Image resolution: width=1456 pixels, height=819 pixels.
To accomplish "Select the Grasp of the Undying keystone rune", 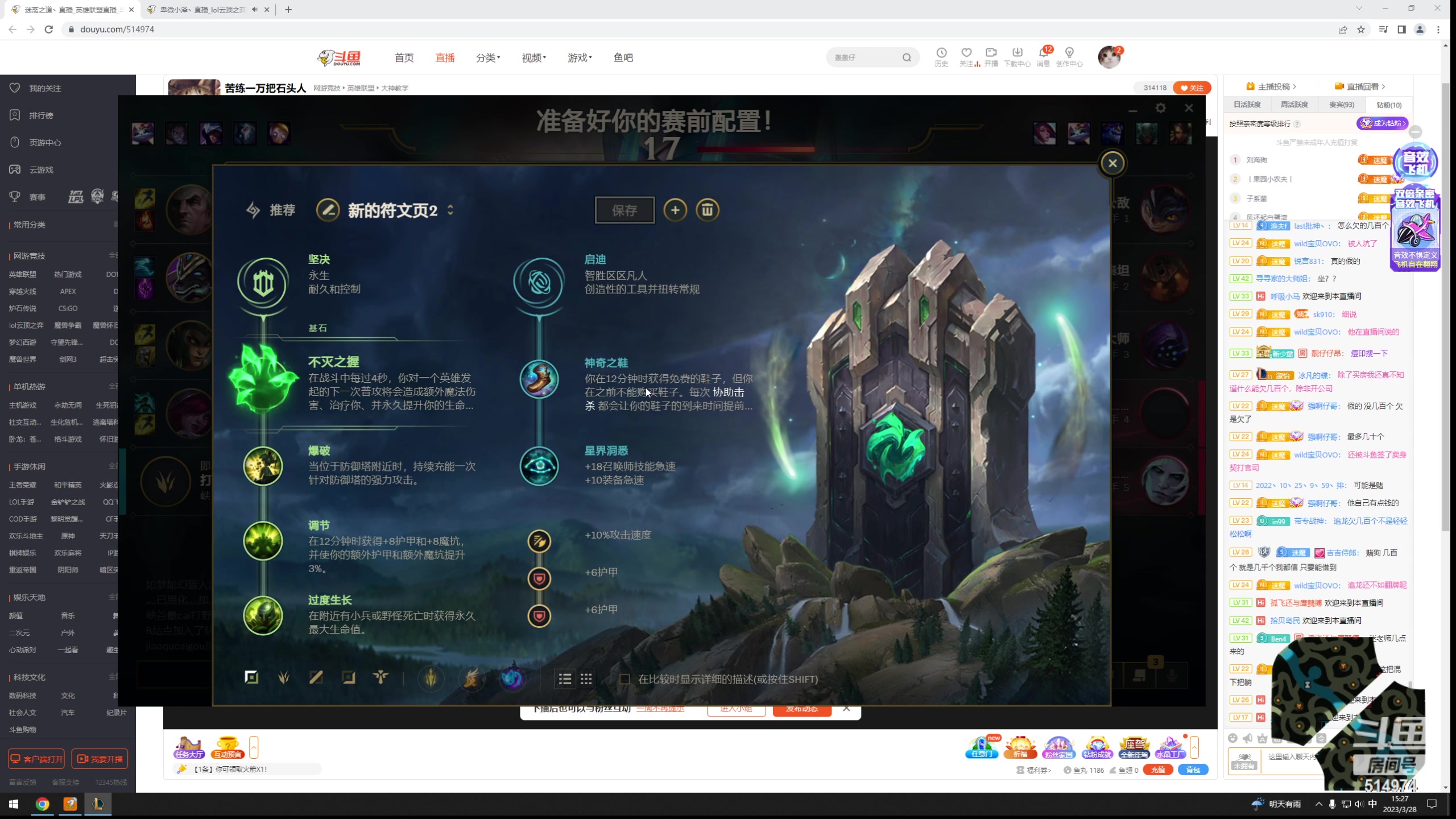I will coord(263,378).
